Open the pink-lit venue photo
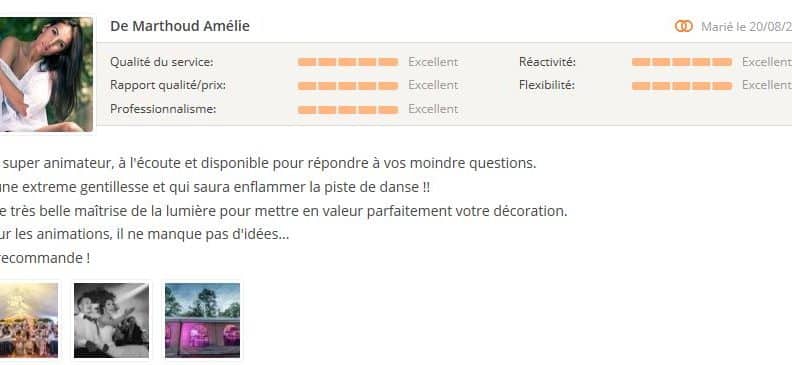 [x=203, y=320]
